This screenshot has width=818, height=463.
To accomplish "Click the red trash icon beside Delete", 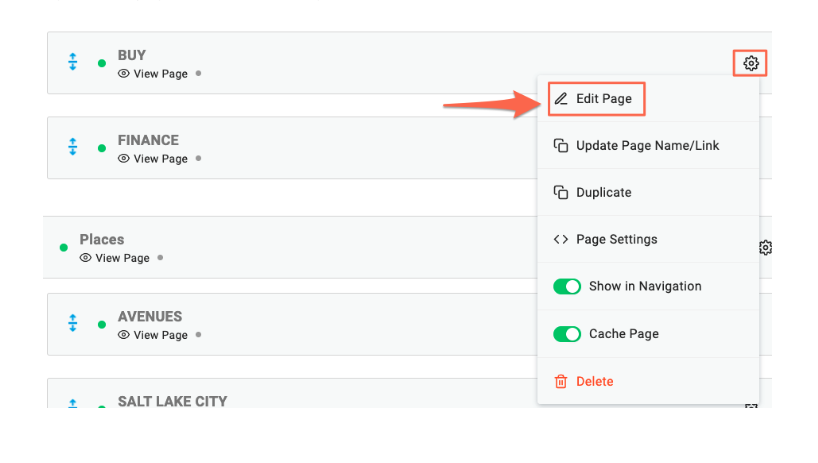I will 561,381.
